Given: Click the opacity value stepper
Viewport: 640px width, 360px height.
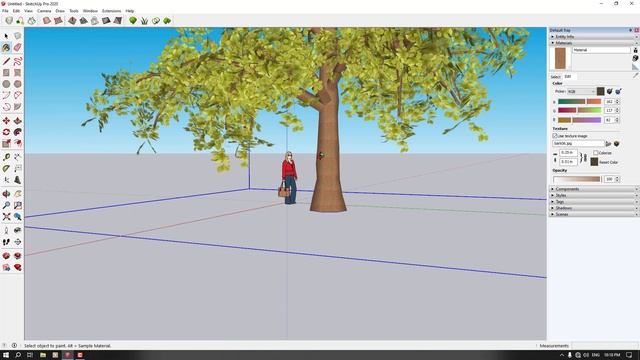Looking at the screenshot, I should (617, 179).
